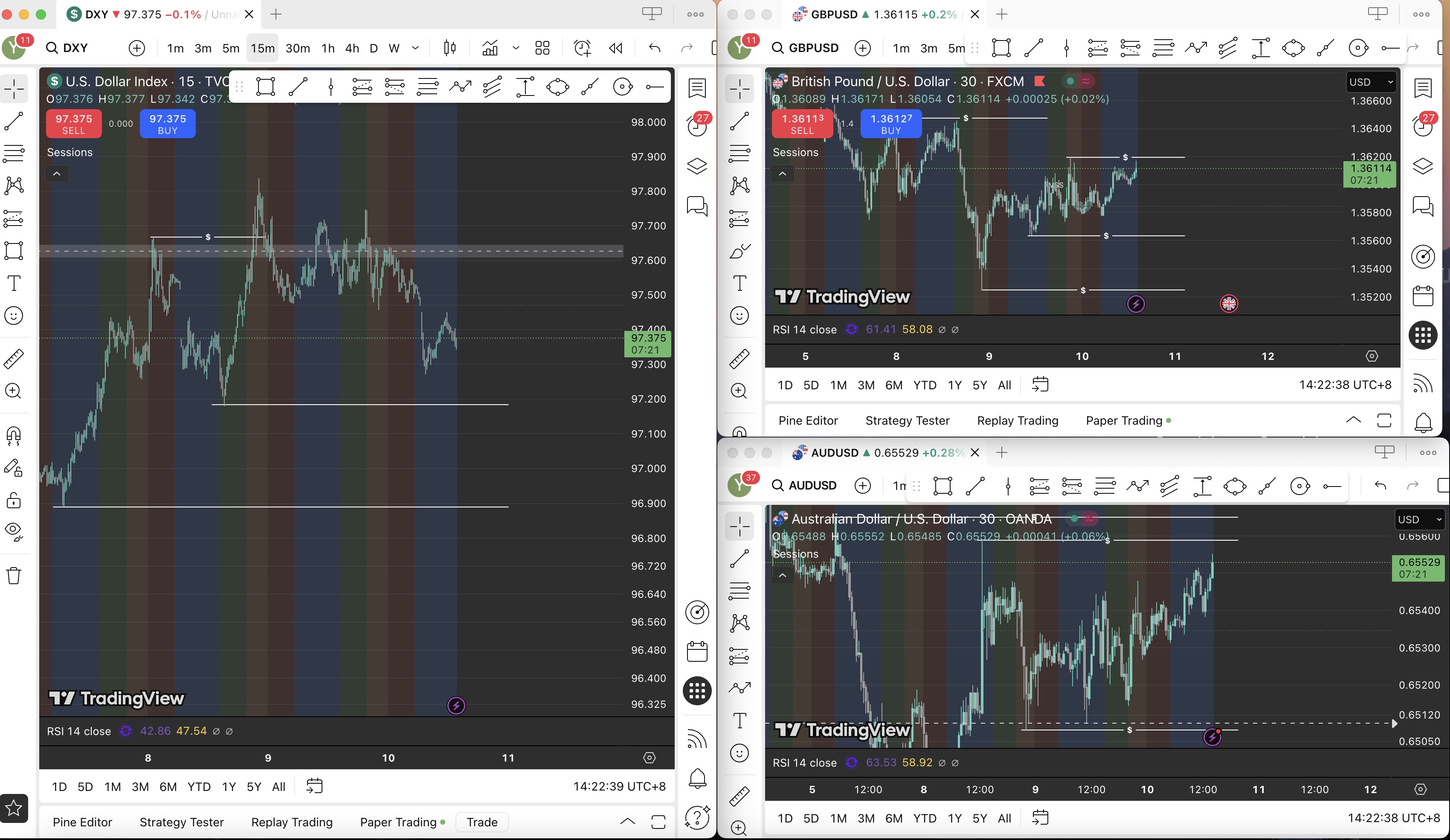Toggle magnet mode in the DXY left toolbar
The height and width of the screenshot is (840, 1450).
(14, 435)
